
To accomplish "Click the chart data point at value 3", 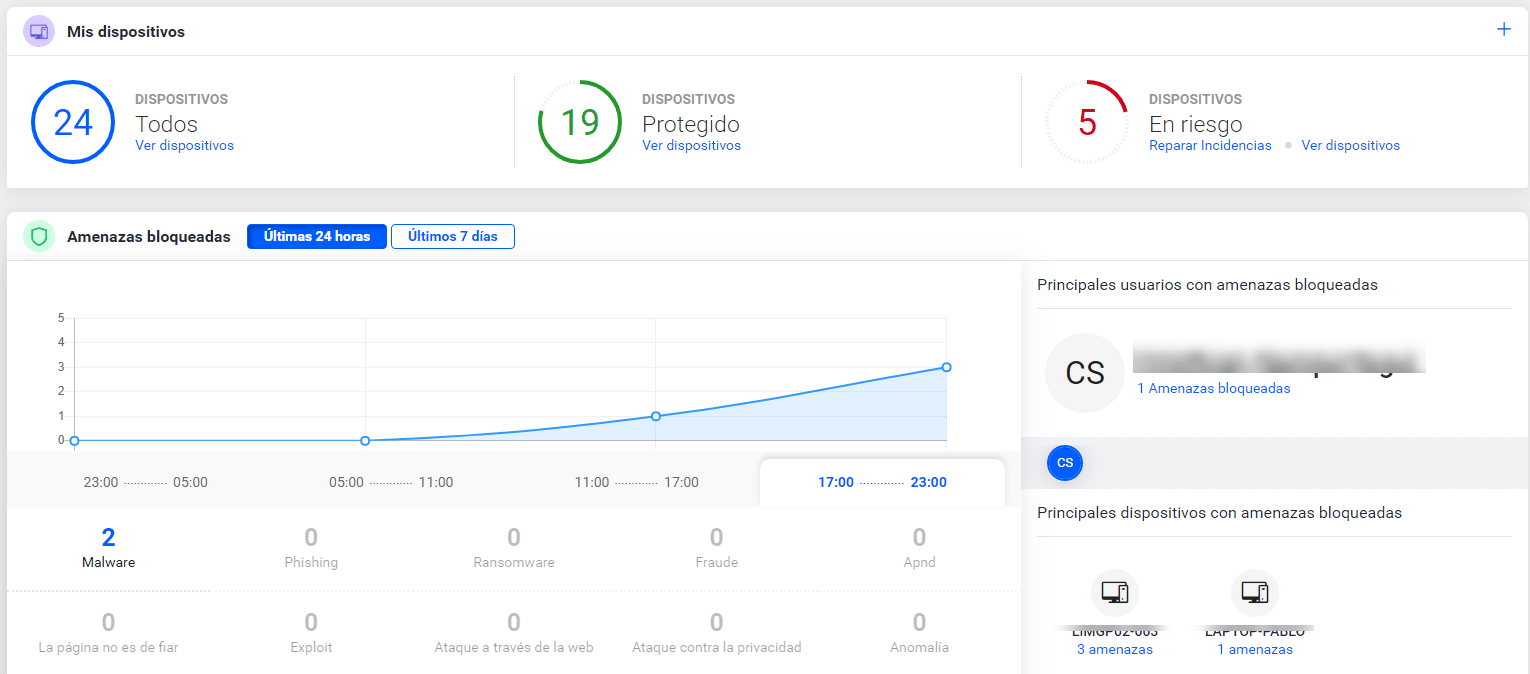I will (946, 367).
